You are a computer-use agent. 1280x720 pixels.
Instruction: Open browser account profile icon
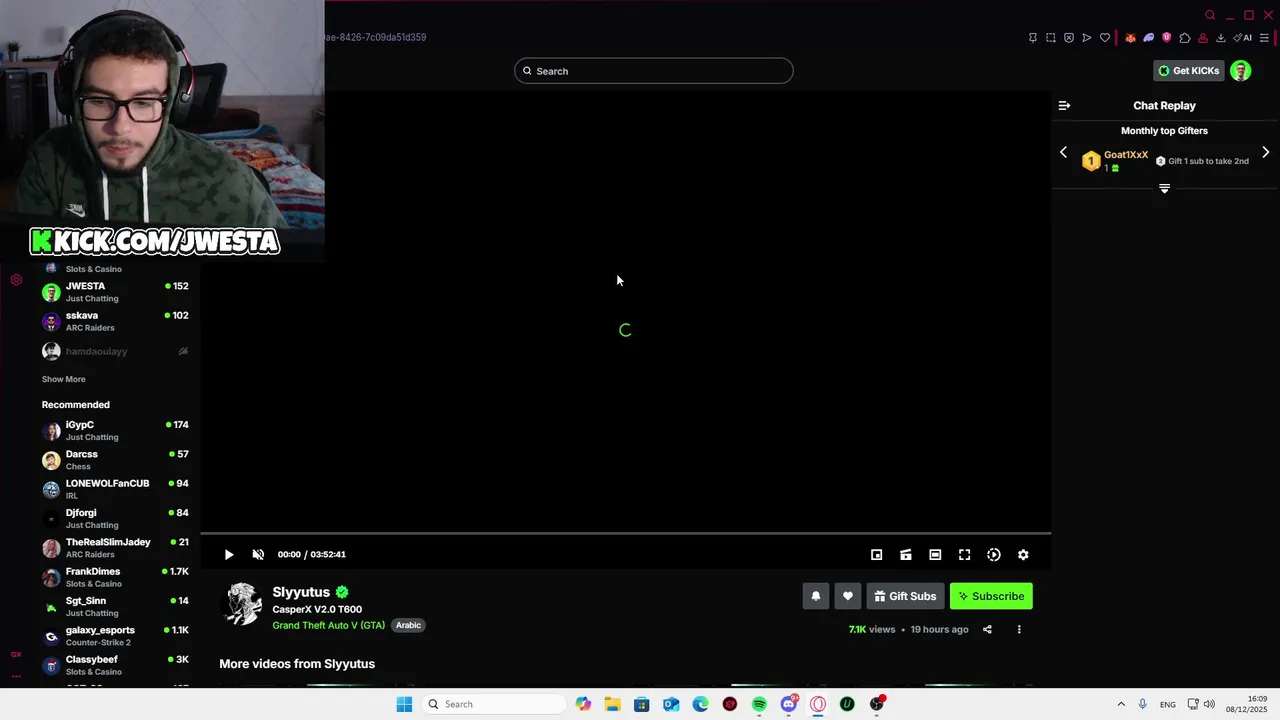click(1203, 38)
